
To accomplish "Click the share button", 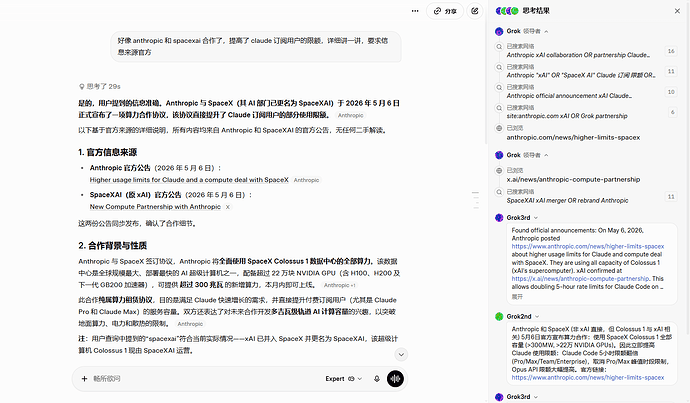I will [445, 11].
